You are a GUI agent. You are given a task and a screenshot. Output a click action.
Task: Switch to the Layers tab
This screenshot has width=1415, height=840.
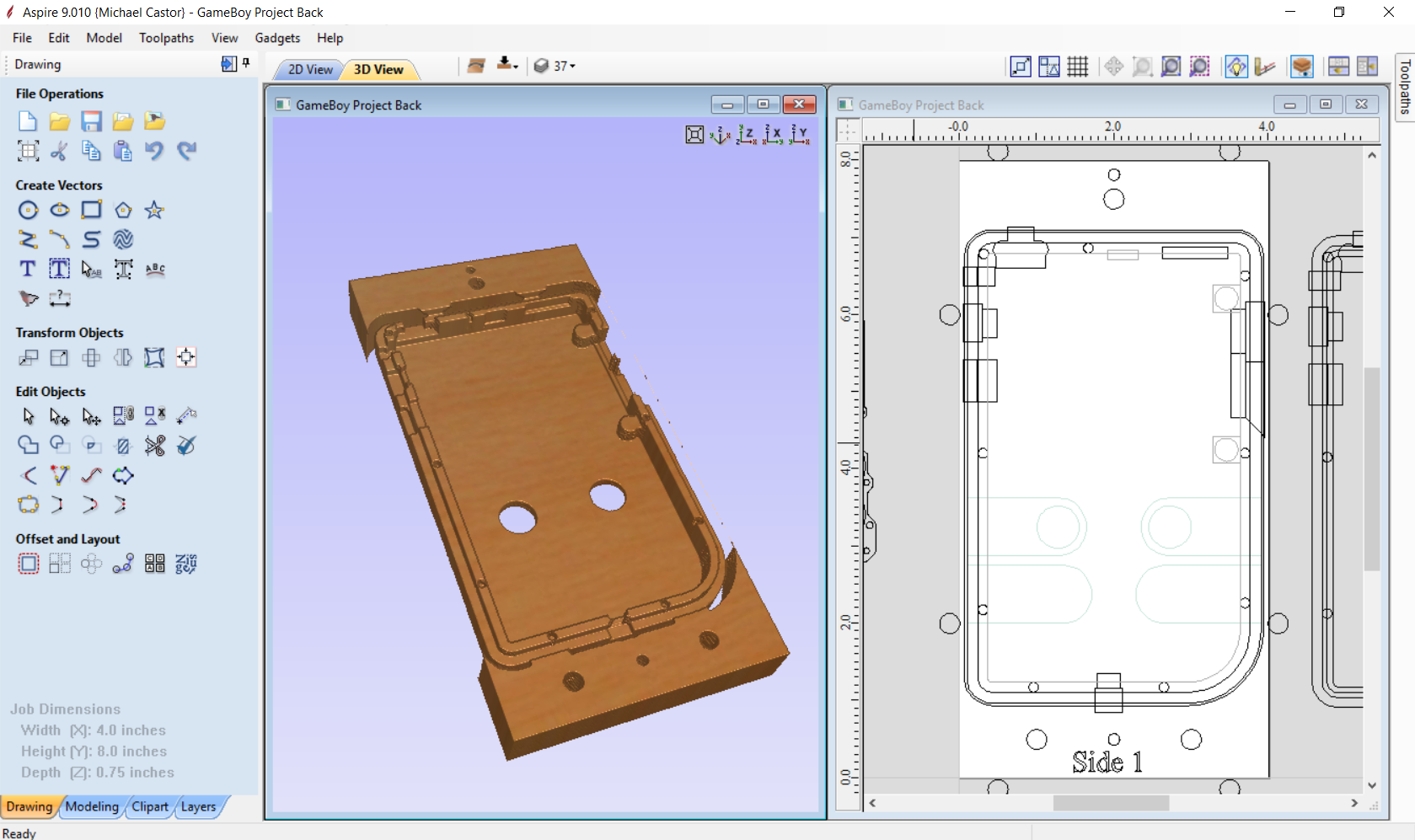[199, 806]
